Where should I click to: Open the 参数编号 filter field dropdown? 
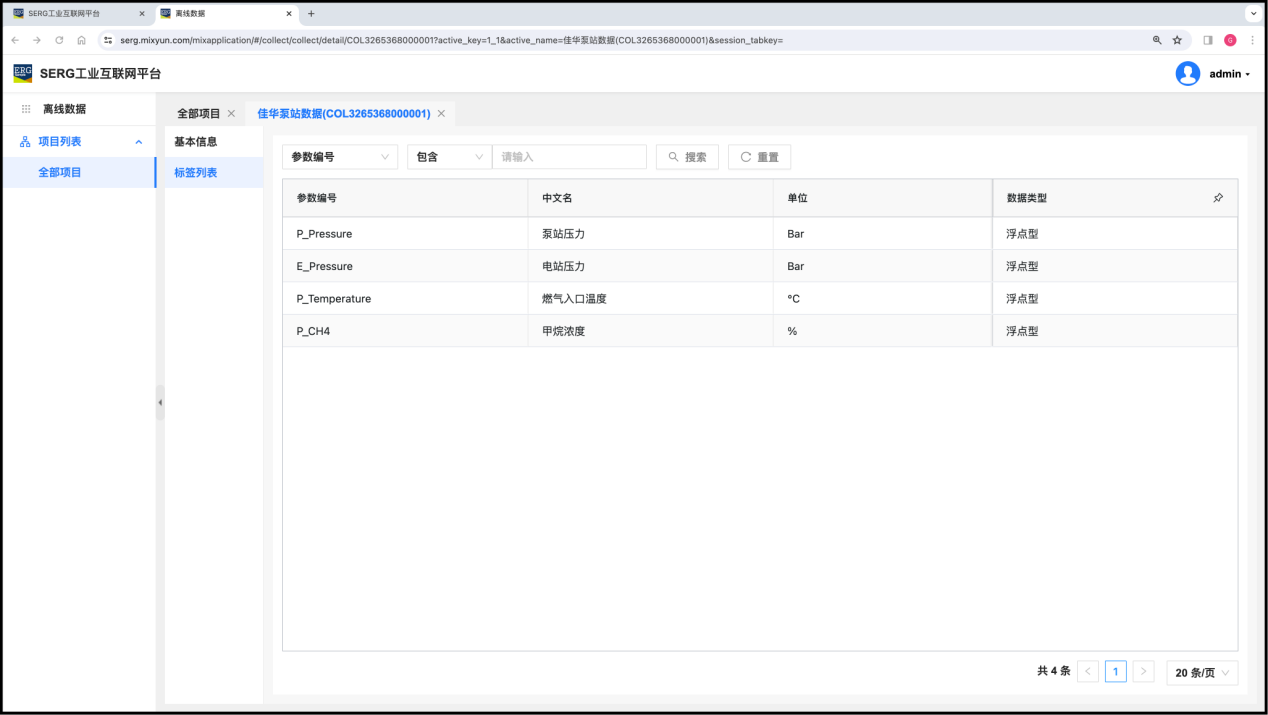point(340,157)
